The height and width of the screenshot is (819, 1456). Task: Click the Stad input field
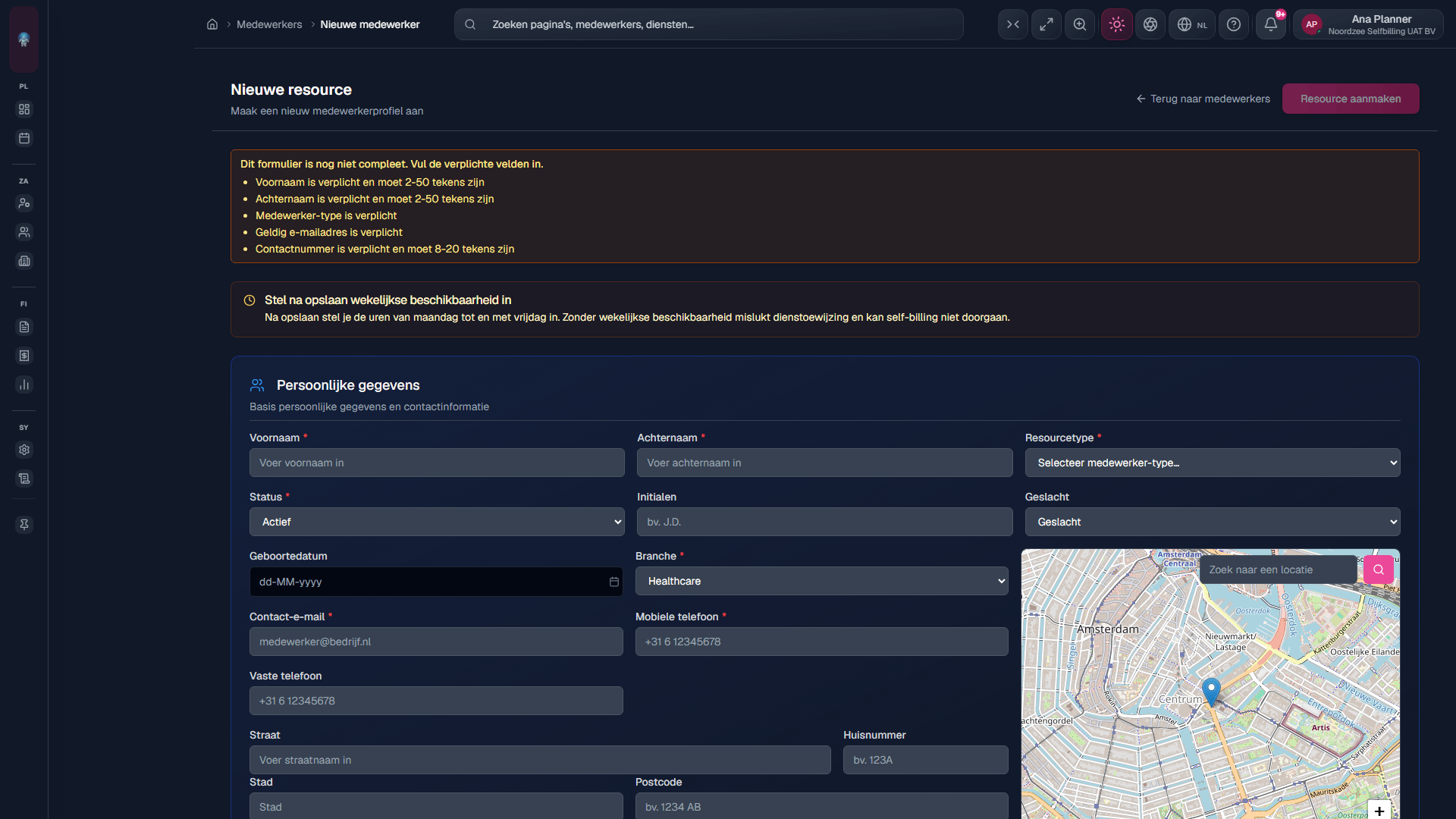click(436, 806)
